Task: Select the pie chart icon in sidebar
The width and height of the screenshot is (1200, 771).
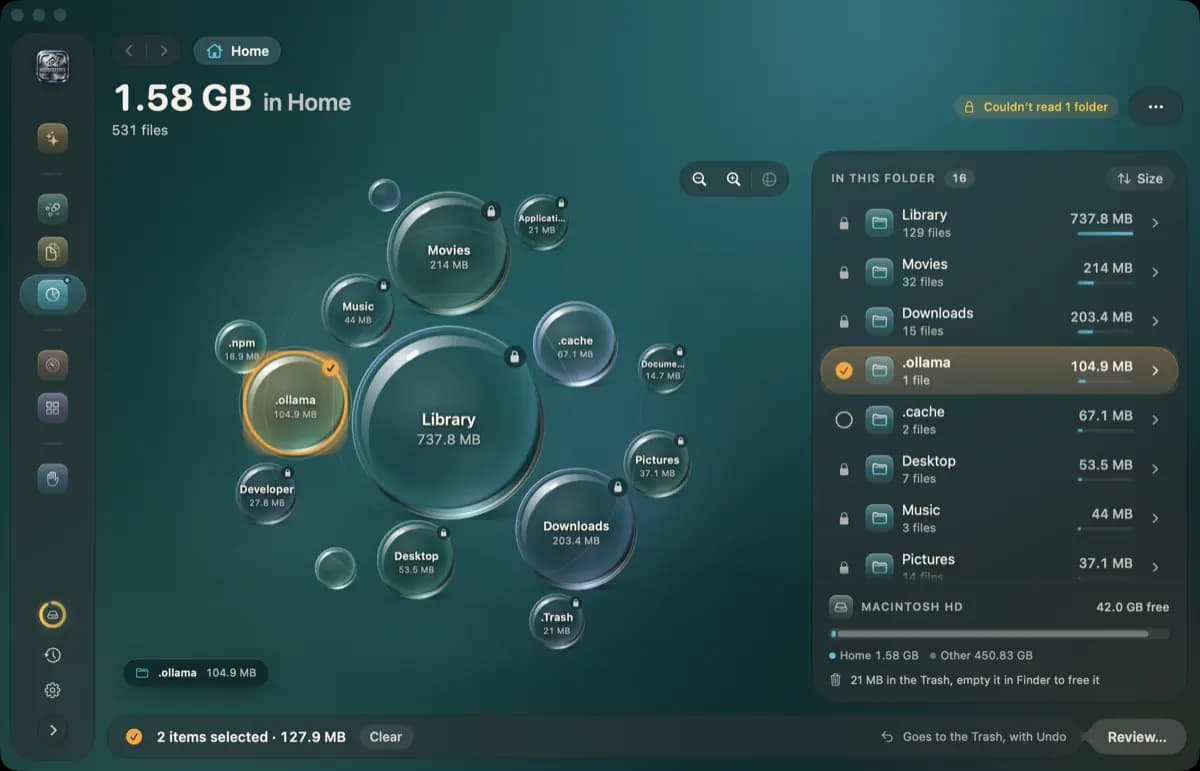Action: (x=53, y=294)
